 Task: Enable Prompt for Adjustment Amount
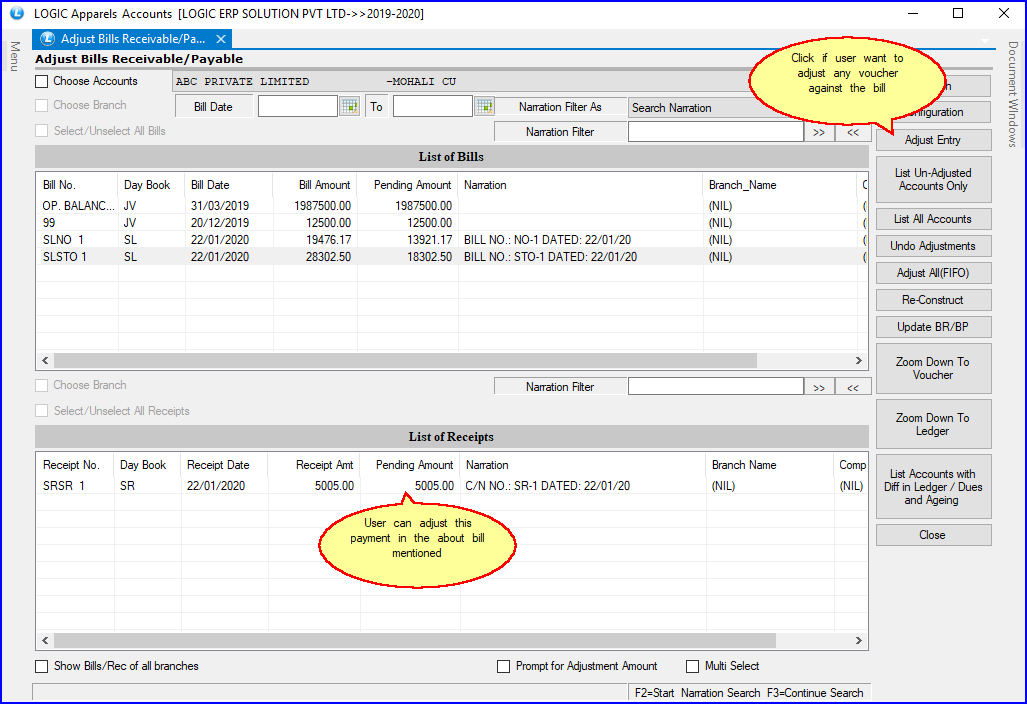click(504, 666)
